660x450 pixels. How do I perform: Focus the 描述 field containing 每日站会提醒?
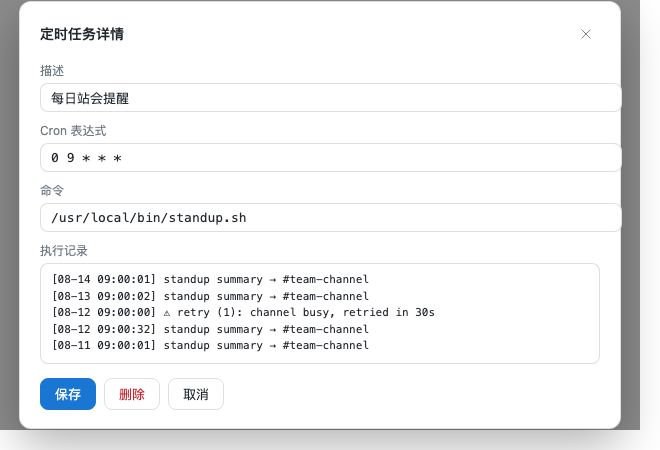click(x=330, y=98)
